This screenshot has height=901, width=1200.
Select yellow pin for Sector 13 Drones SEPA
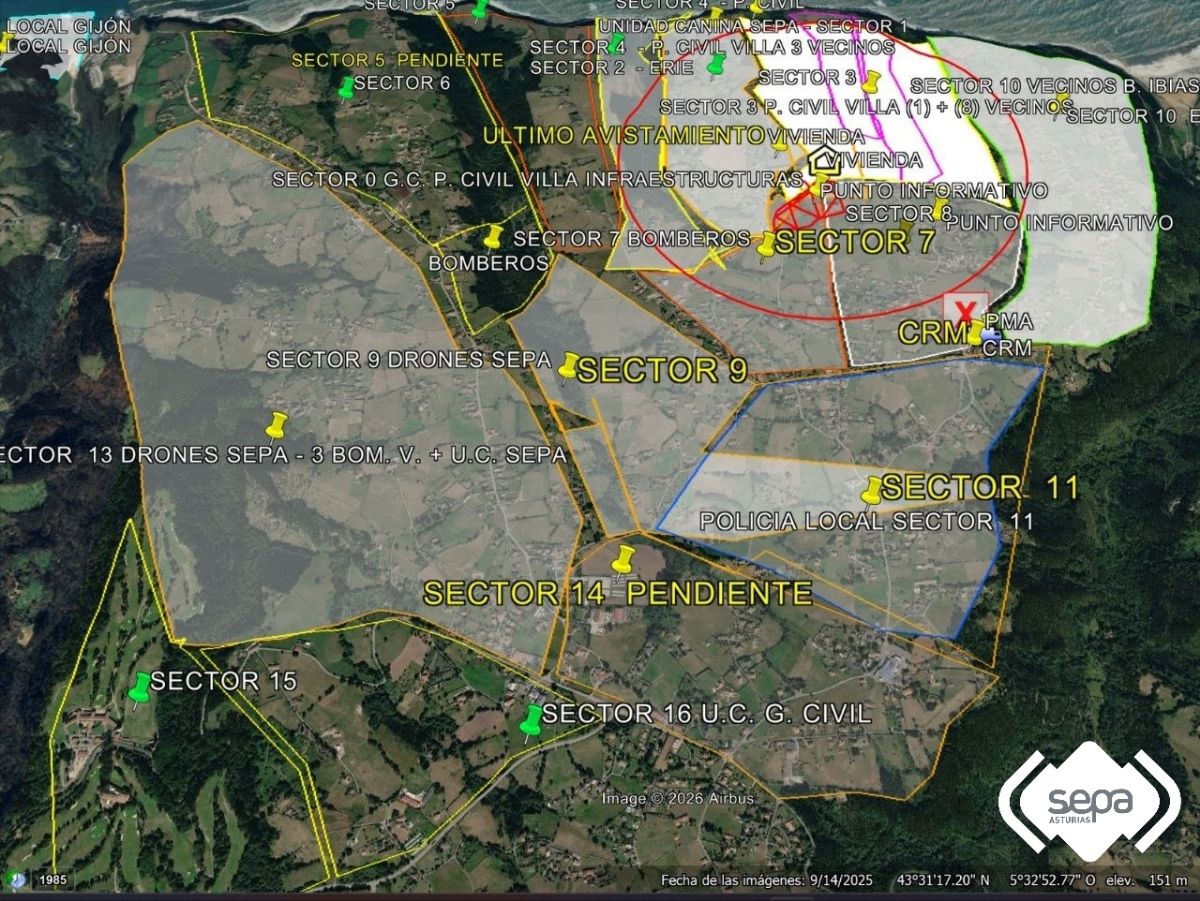pyautogui.click(x=277, y=425)
